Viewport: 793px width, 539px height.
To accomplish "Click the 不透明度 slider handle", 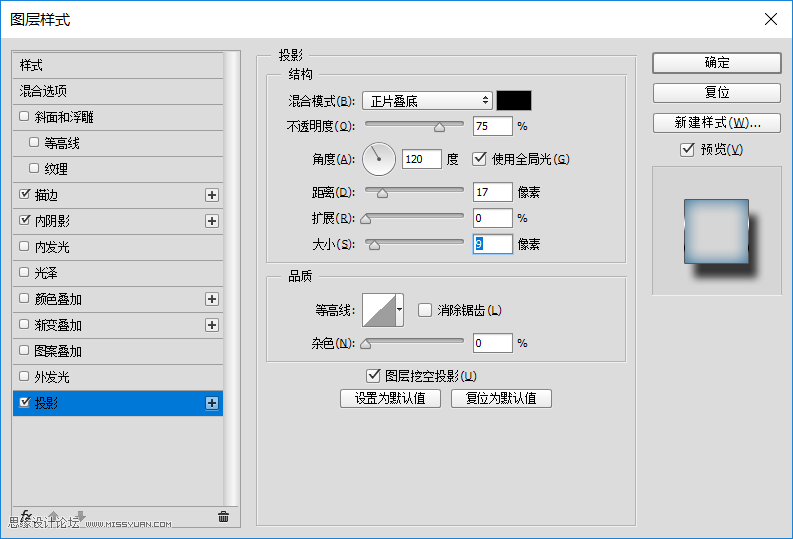I will pyautogui.click(x=439, y=127).
